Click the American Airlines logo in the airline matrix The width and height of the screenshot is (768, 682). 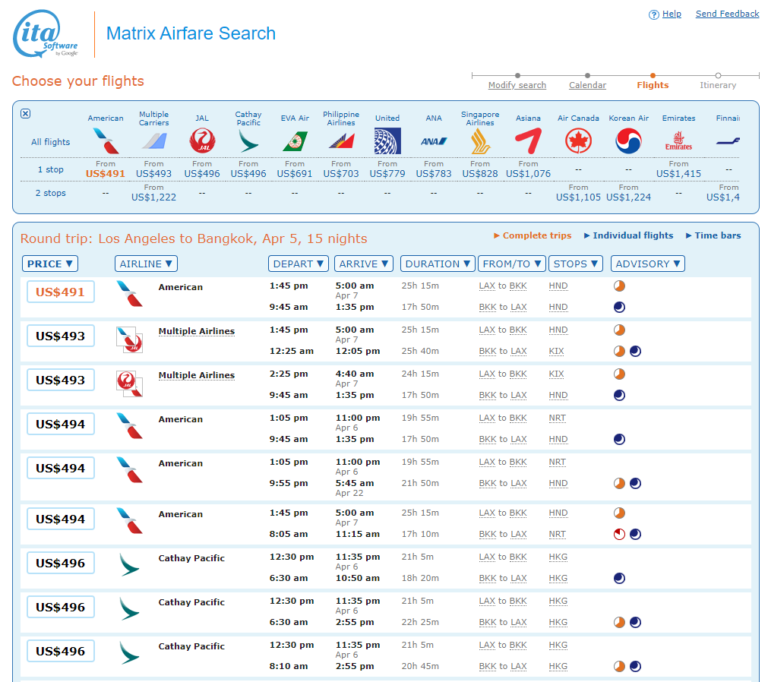105,141
